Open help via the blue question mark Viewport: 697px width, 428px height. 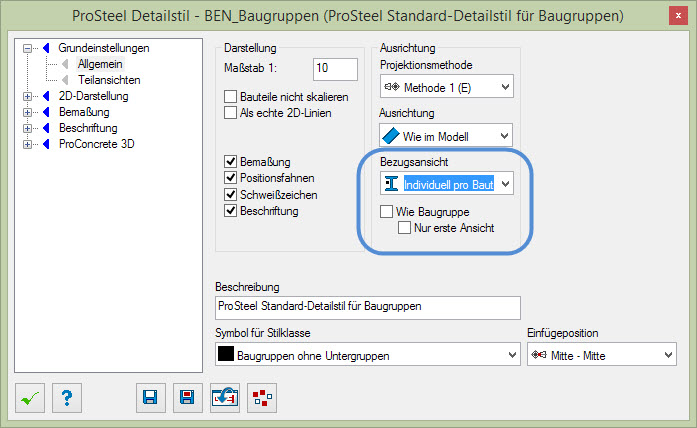coord(67,398)
